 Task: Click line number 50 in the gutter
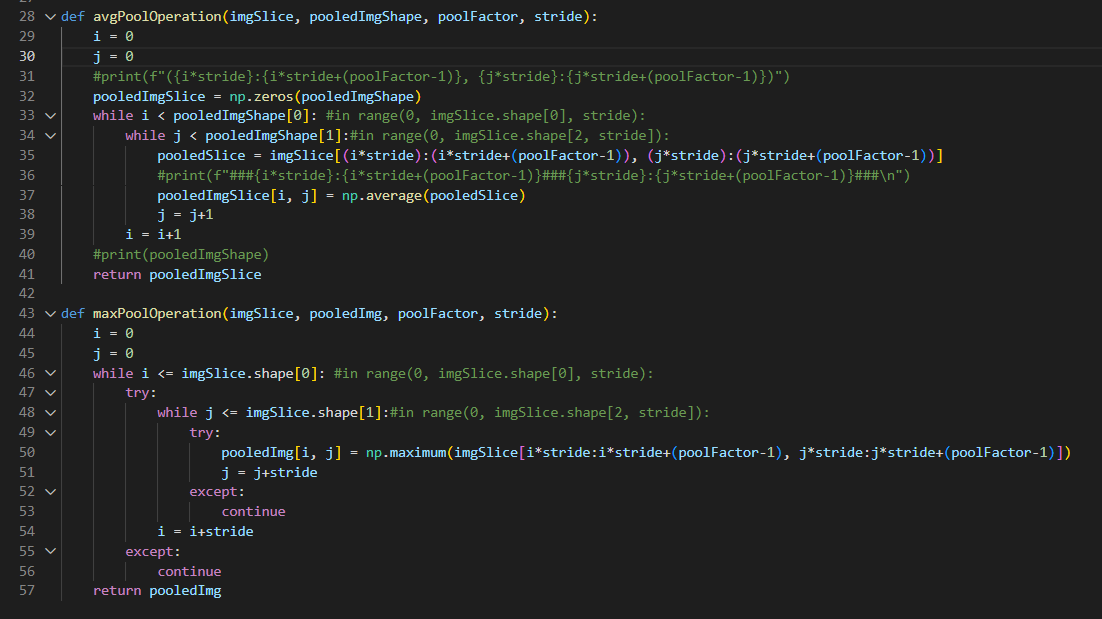27,452
